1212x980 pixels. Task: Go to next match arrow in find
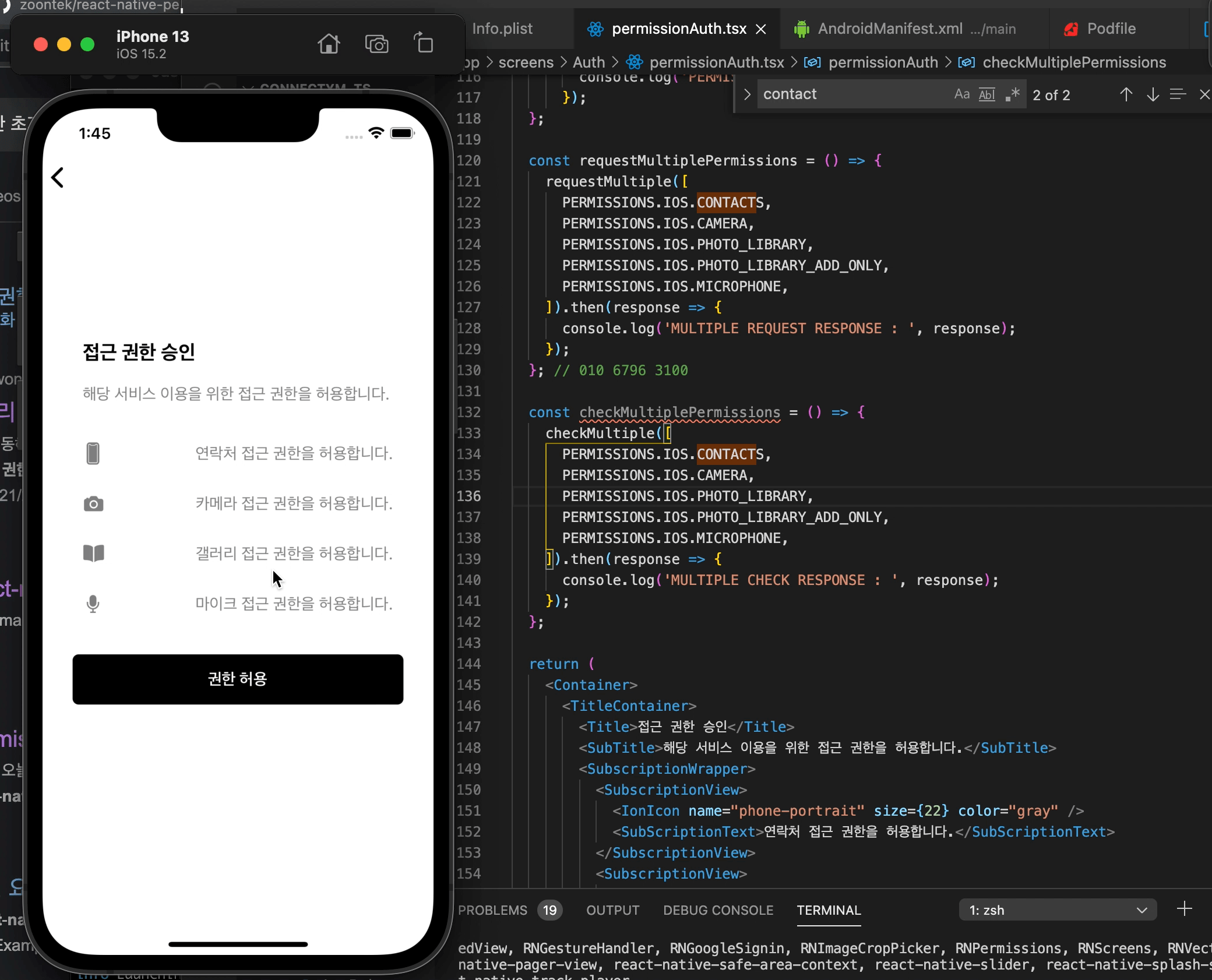pyautogui.click(x=1152, y=95)
